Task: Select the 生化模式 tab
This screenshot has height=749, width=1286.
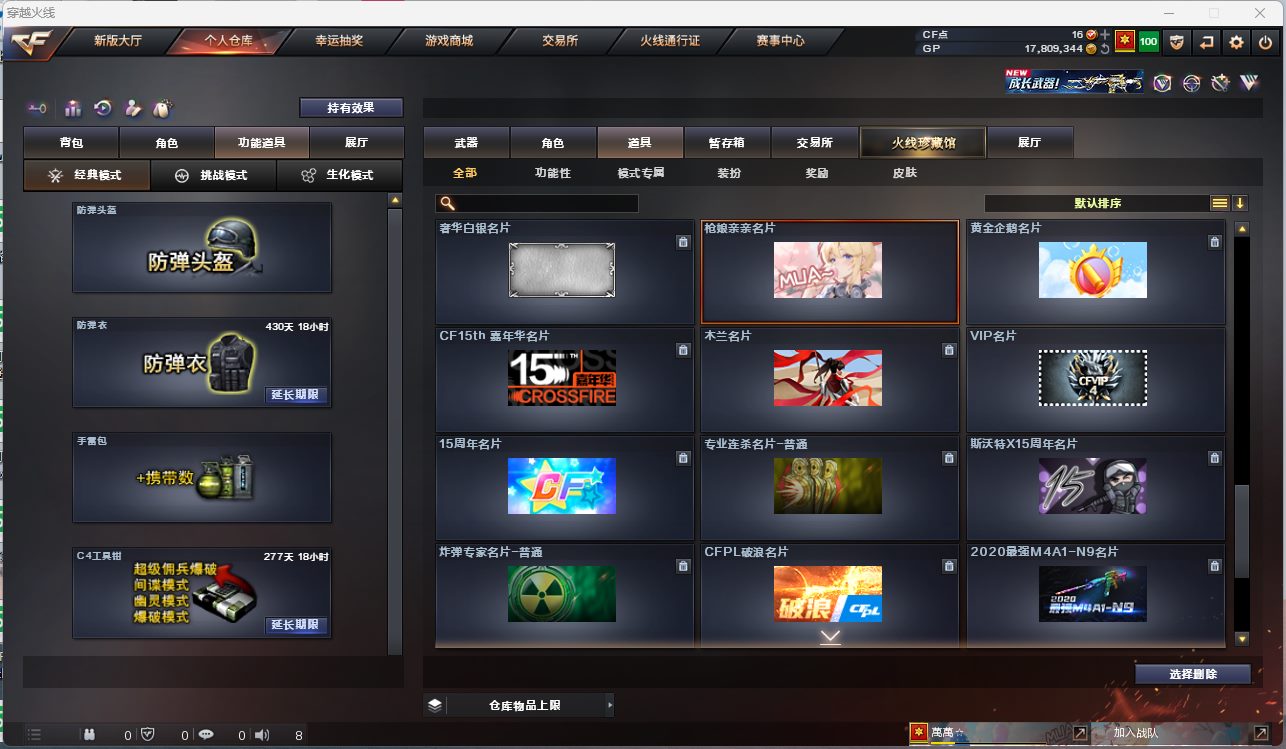Action: click(340, 175)
